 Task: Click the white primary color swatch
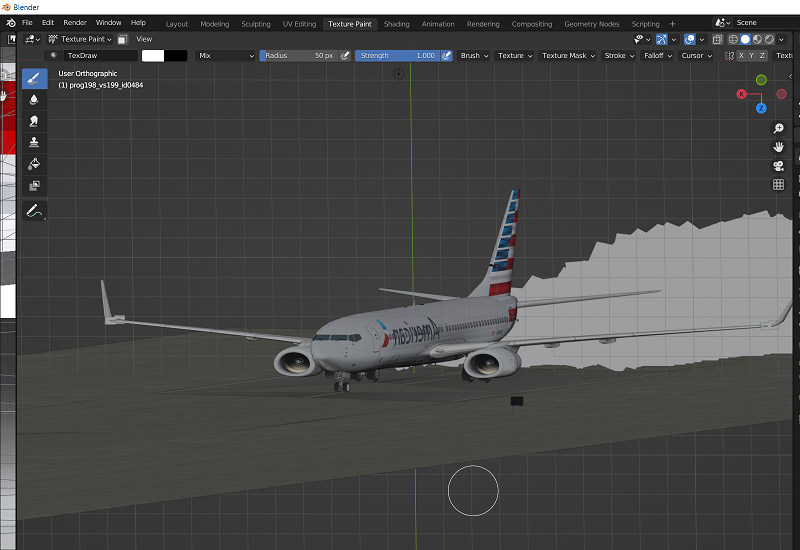pos(153,56)
